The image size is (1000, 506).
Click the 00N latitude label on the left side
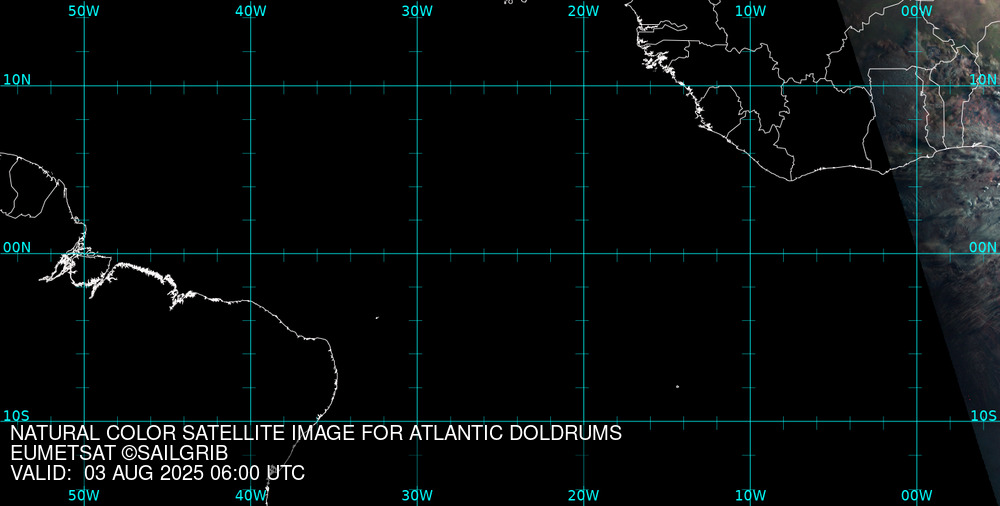pos(17,248)
